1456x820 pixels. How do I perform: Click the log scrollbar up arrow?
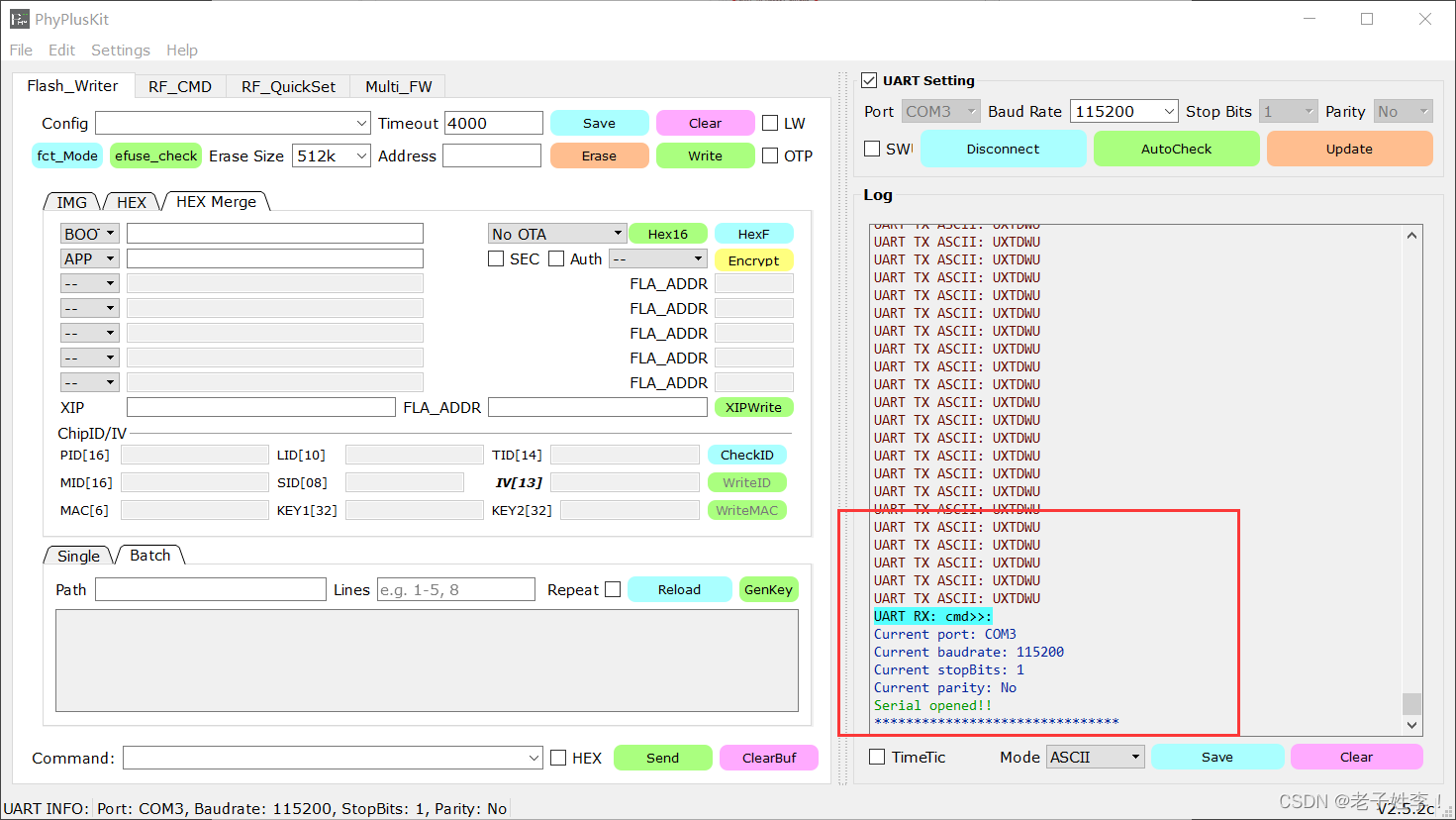[x=1412, y=235]
